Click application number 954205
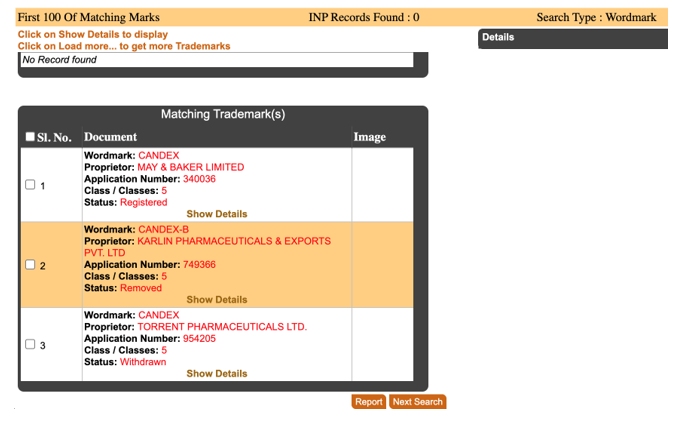The width and height of the screenshot is (681, 421). click(x=199, y=339)
